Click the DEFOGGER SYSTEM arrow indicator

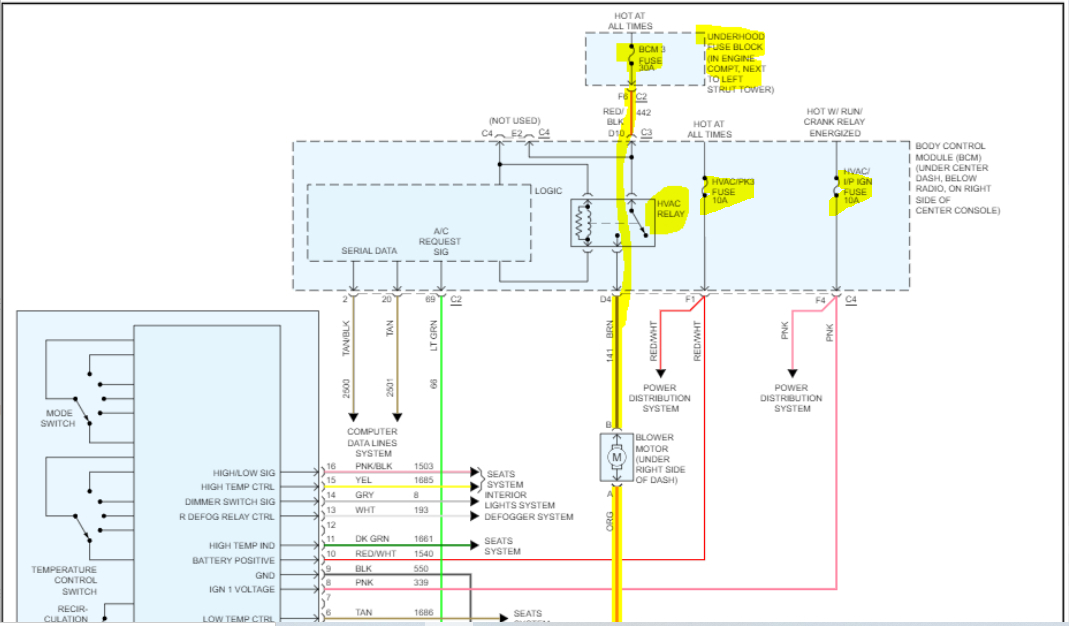(x=477, y=517)
